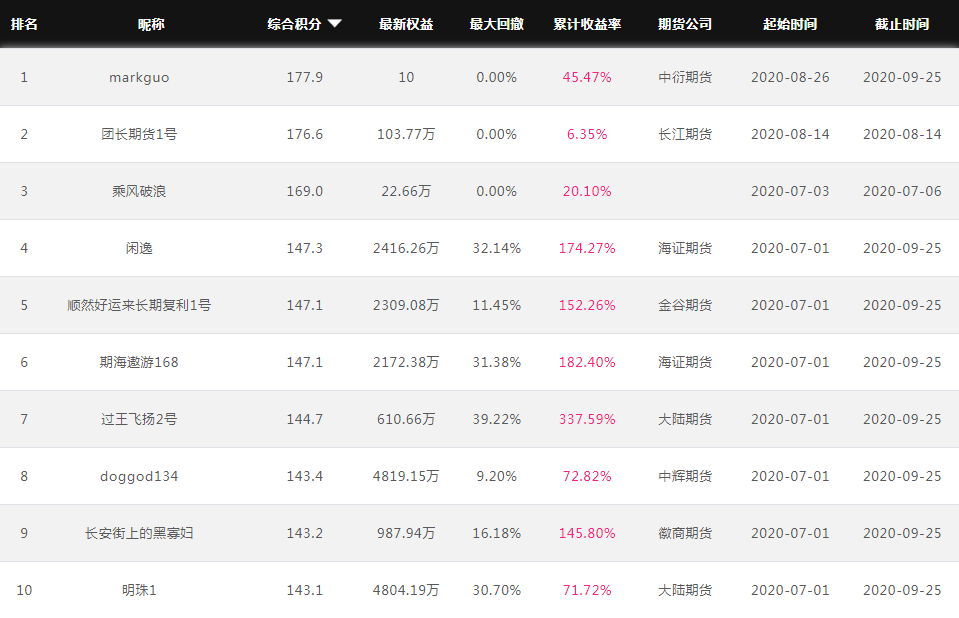Select the 39.22% max drawdown cell
Viewport: 959px width, 618px height.
pos(497,419)
